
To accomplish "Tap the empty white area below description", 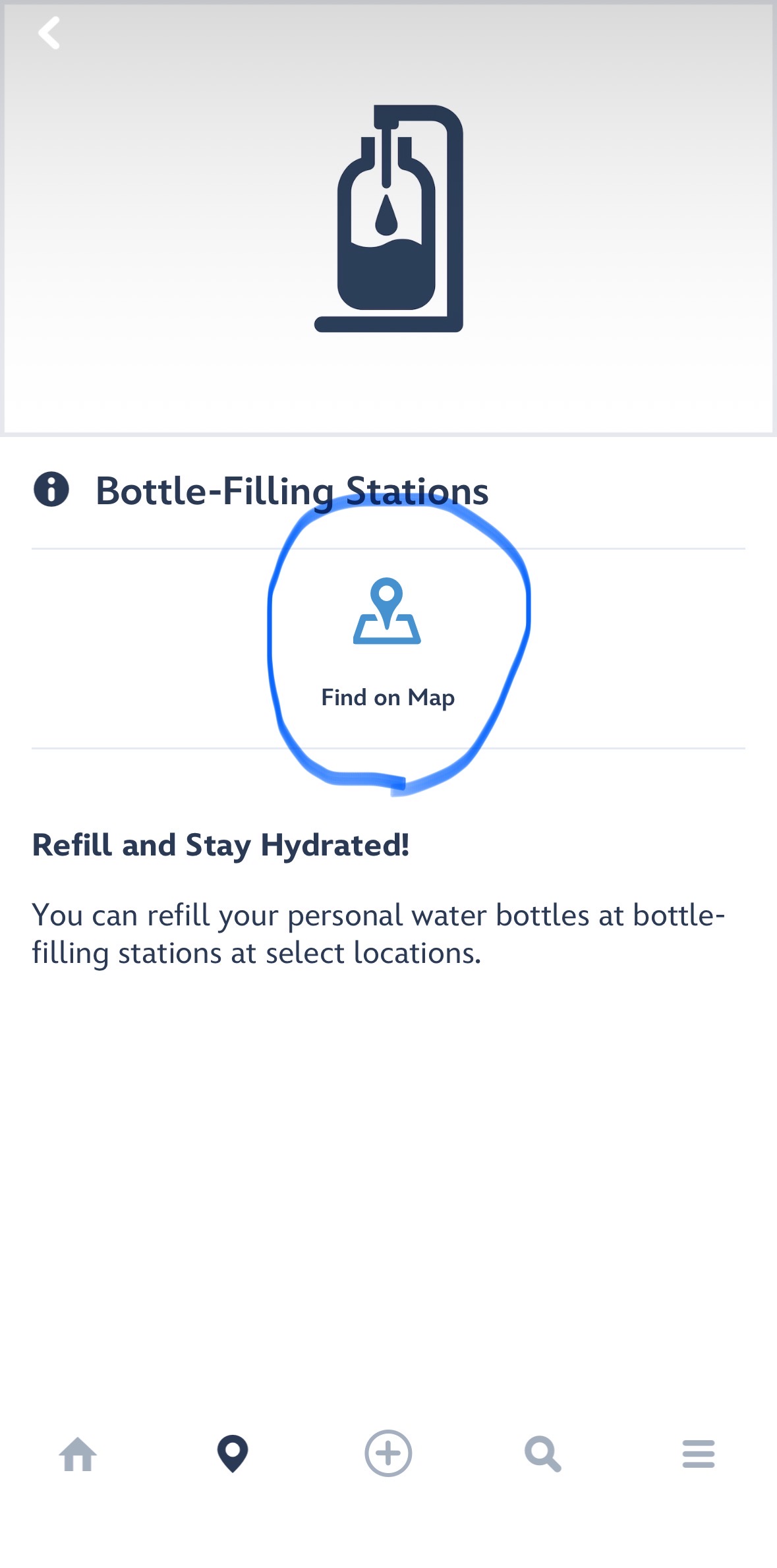I will (388, 1186).
